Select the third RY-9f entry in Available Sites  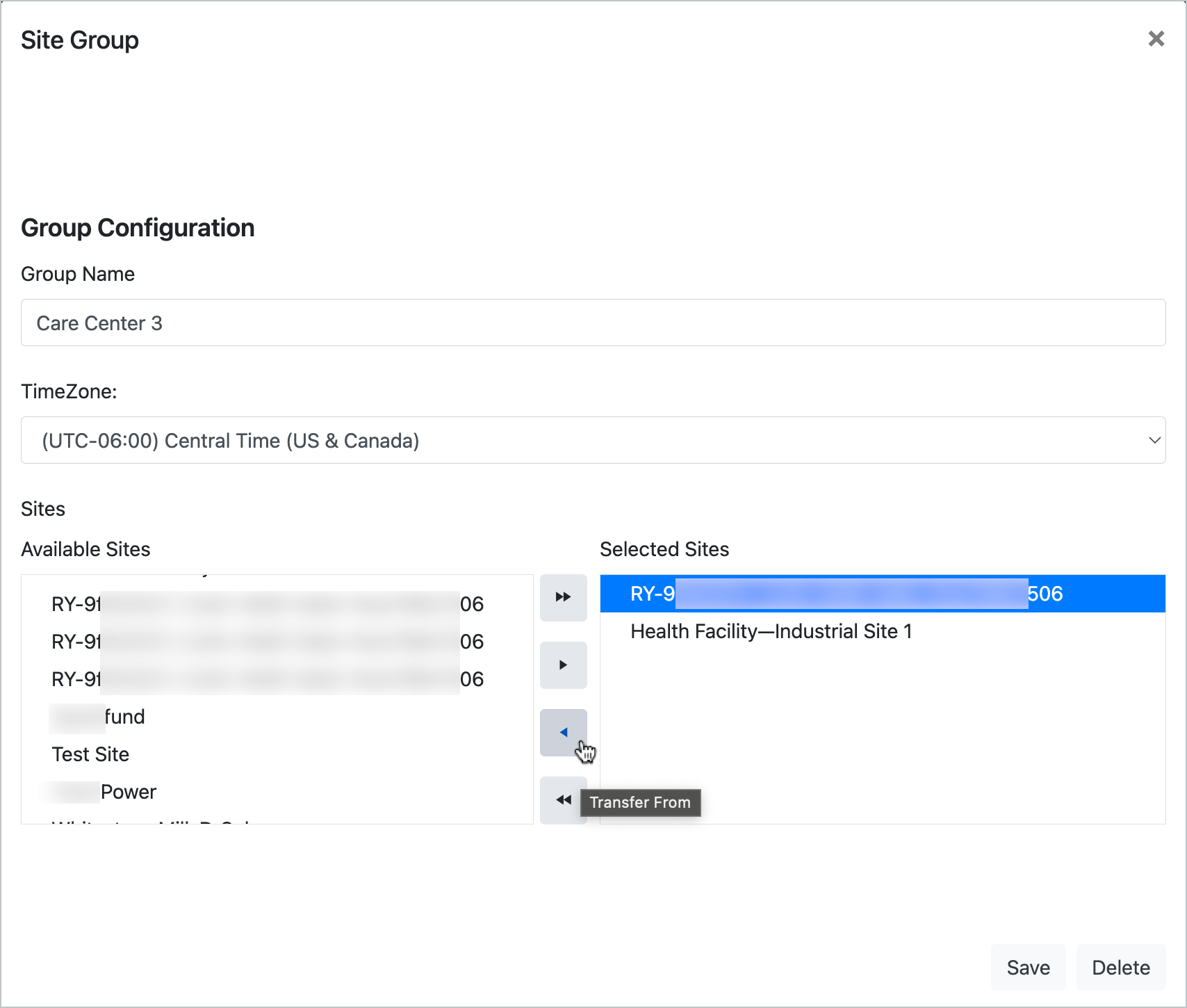[x=268, y=679]
